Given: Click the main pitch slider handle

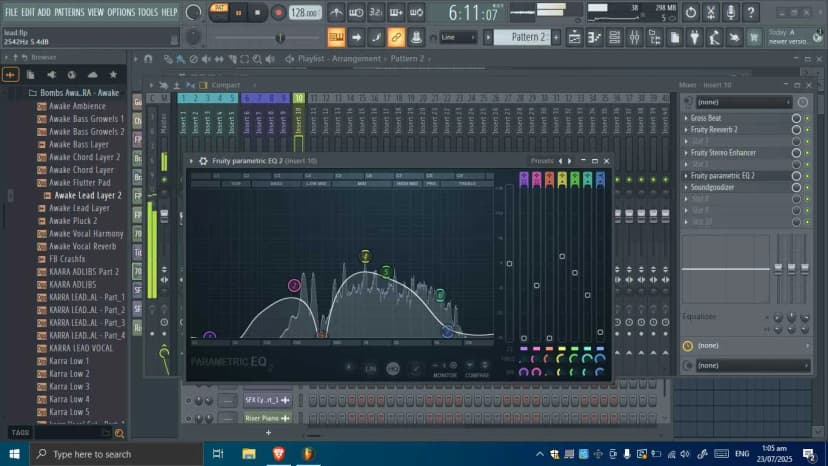Looking at the screenshot, I should pyautogui.click(x=280, y=38).
